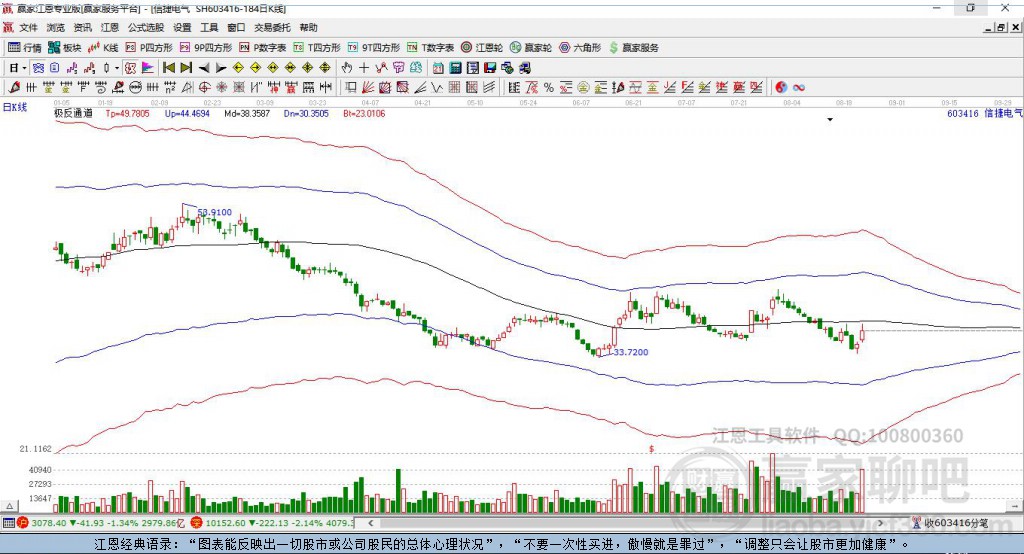The width and height of the screenshot is (1024, 554).
Task: Click the blue infinity symbol icon
Action: point(799,87)
